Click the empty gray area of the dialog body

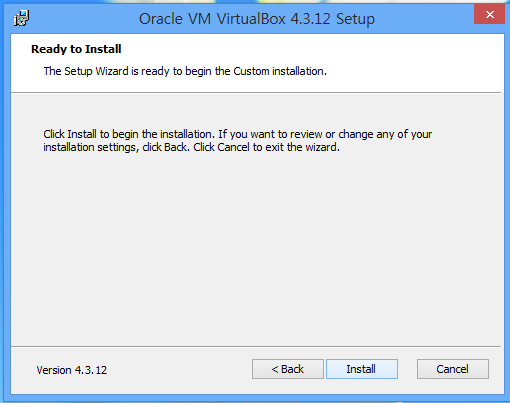(255, 247)
